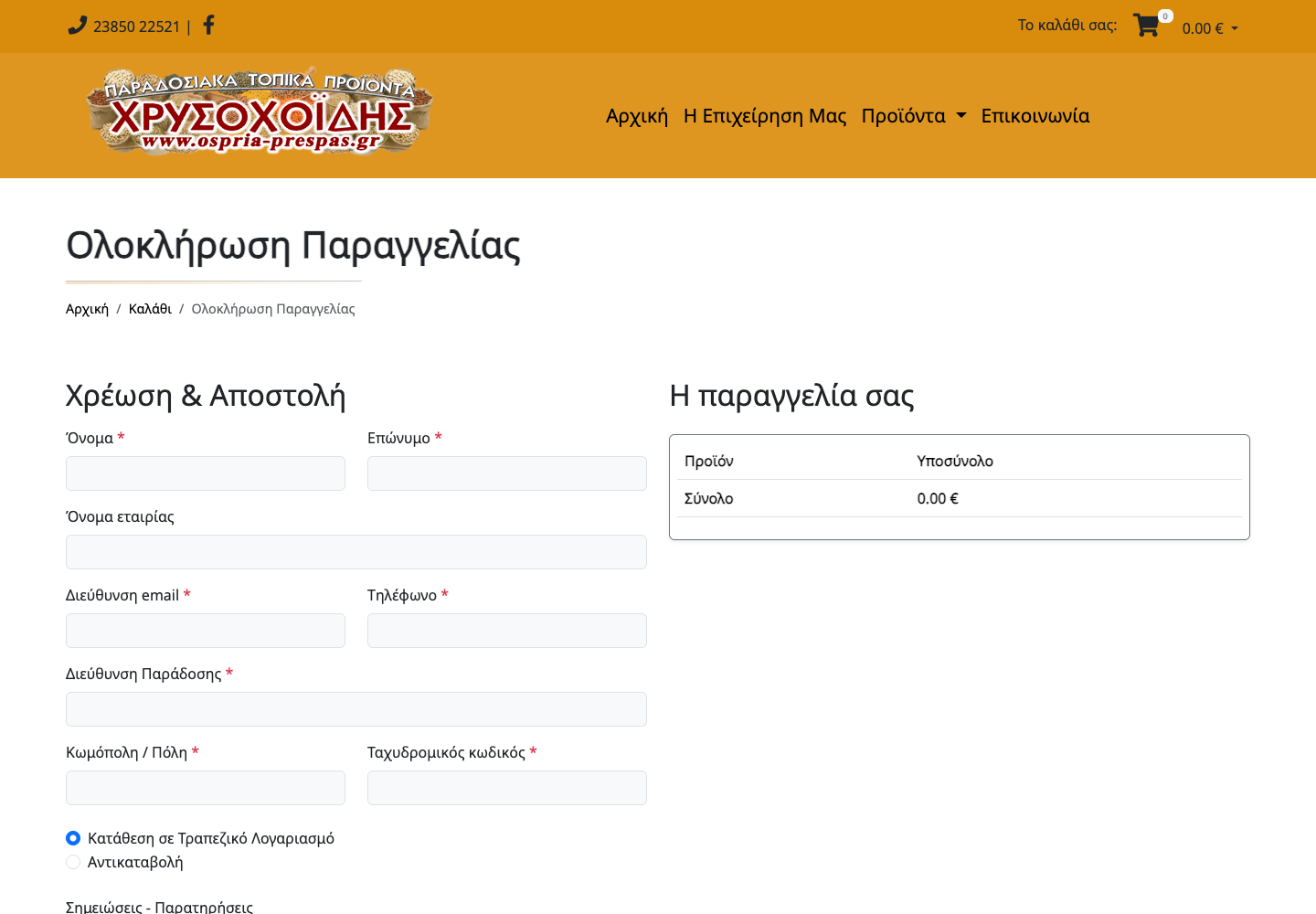This screenshot has height=914, width=1316.
Task: Click the Η παραγγελία σας heading
Action: pos(791,396)
